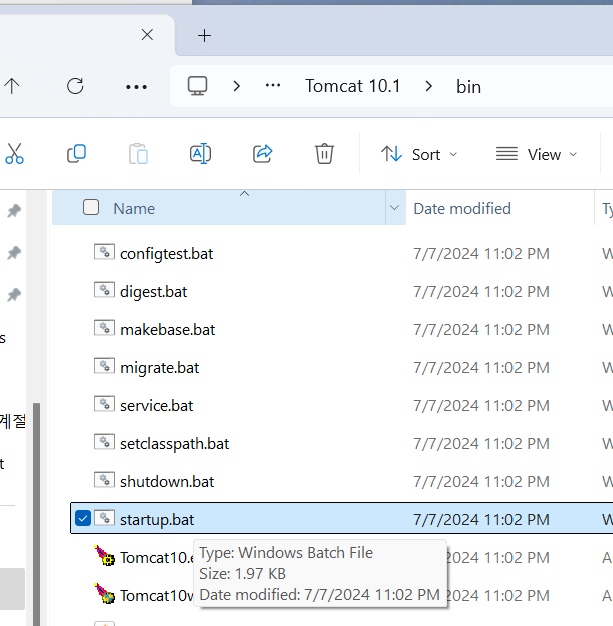Open the View dropdown menu
The width and height of the screenshot is (613, 626).
click(536, 155)
